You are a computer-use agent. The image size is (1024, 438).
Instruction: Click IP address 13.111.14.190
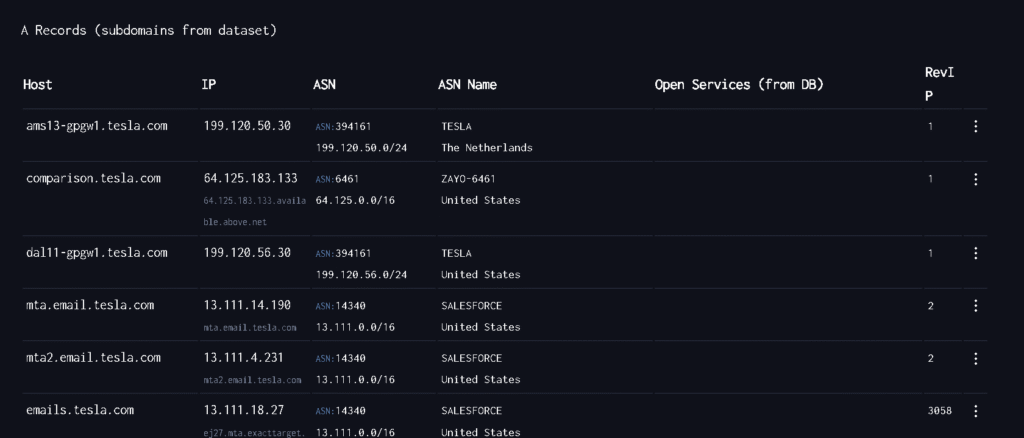click(248, 305)
